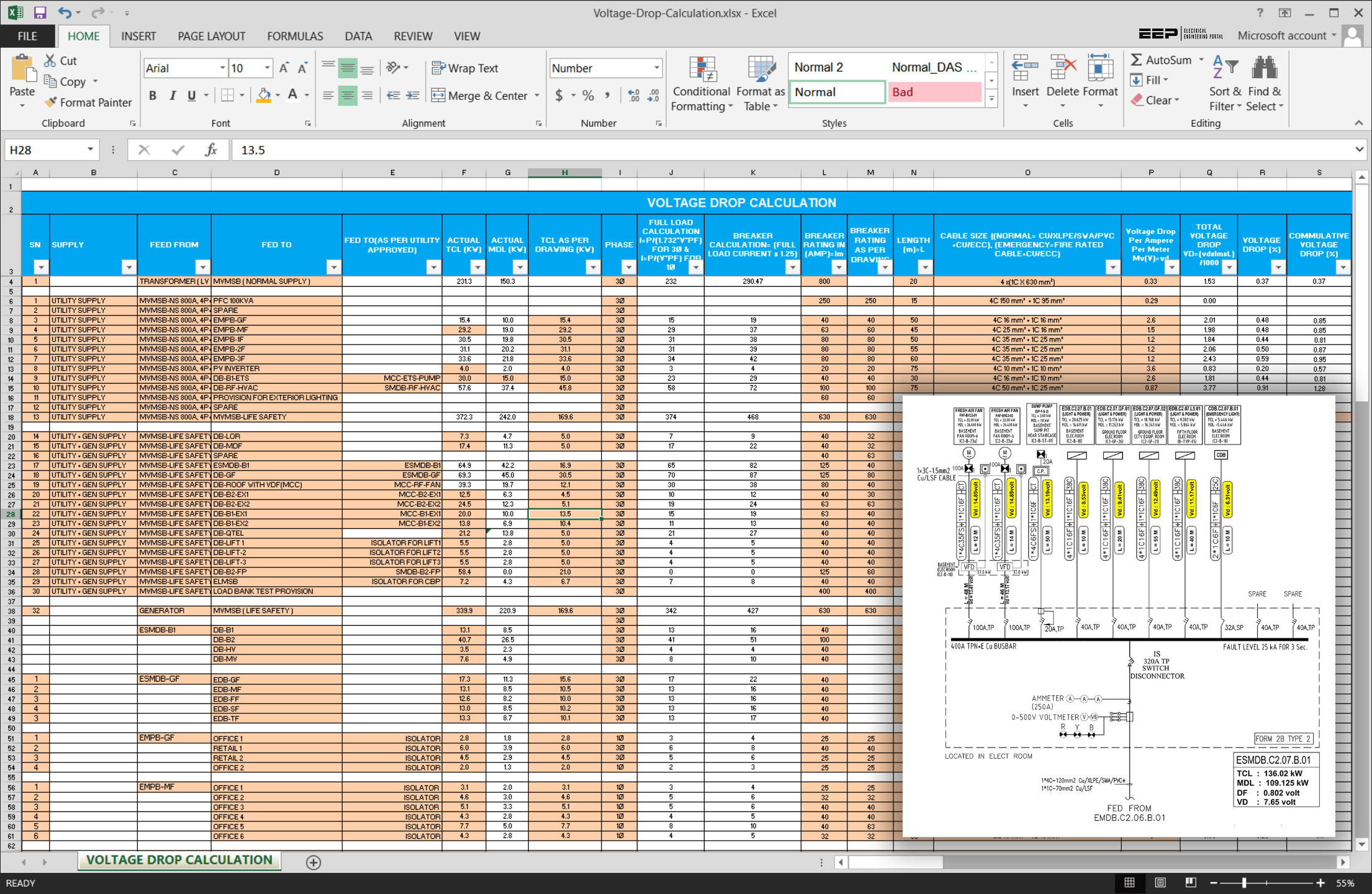The width and height of the screenshot is (1372, 894).
Task: Toggle Underline formatting on selected cell
Action: [193, 97]
